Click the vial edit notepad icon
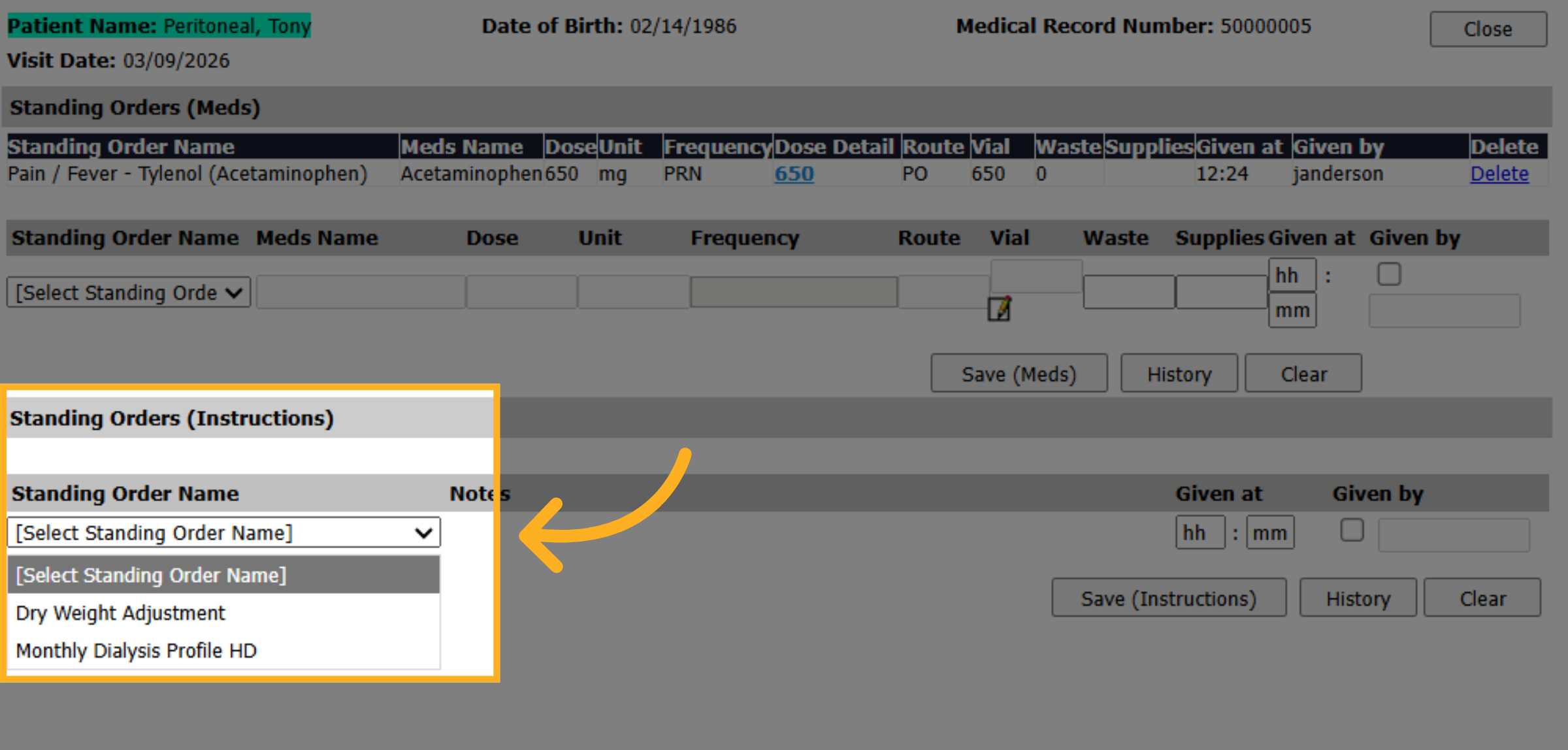Image resolution: width=1568 pixels, height=750 pixels. tap(999, 309)
